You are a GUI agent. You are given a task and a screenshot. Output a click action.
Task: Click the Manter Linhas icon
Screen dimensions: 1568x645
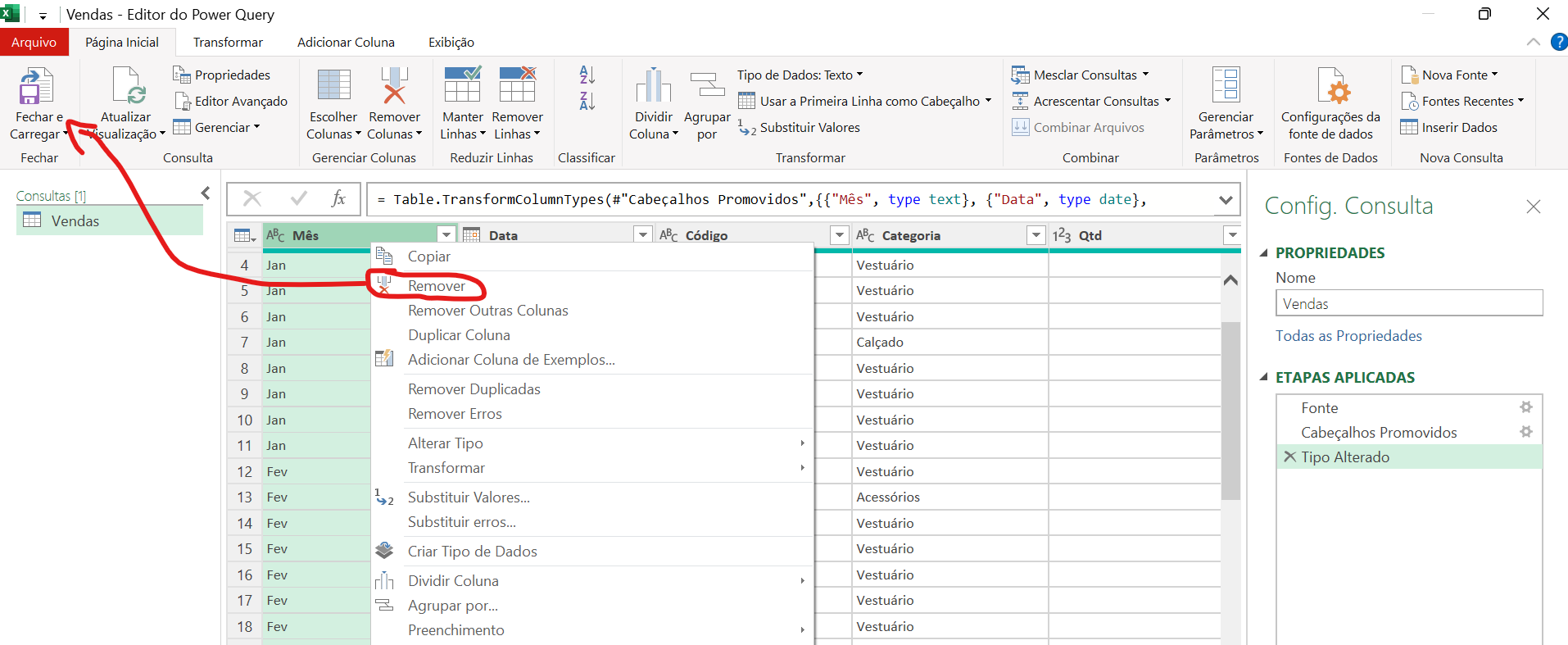462,85
